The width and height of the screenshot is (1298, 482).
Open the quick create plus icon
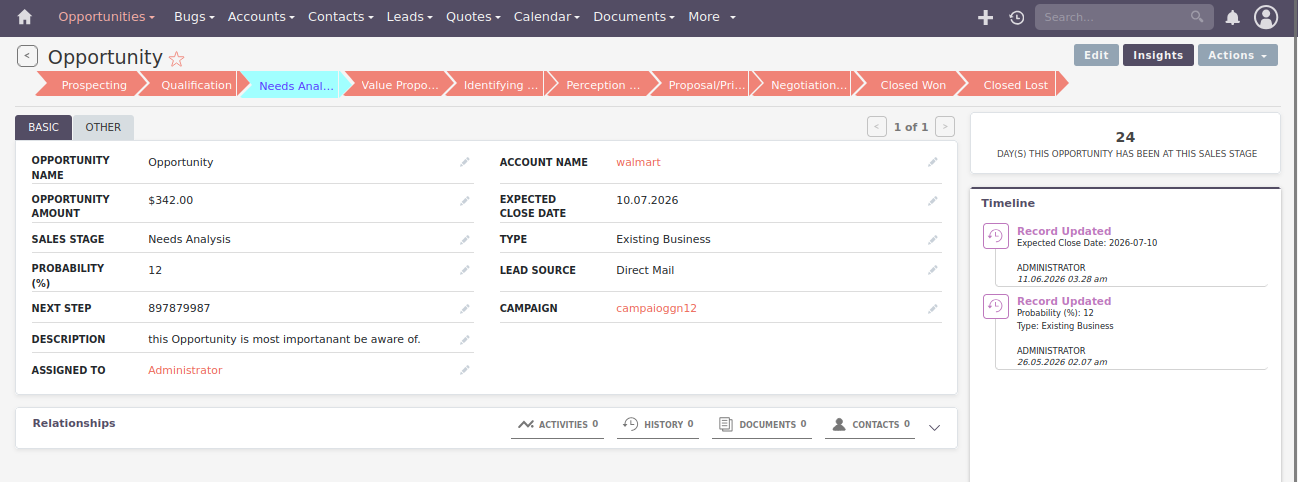[x=985, y=17]
